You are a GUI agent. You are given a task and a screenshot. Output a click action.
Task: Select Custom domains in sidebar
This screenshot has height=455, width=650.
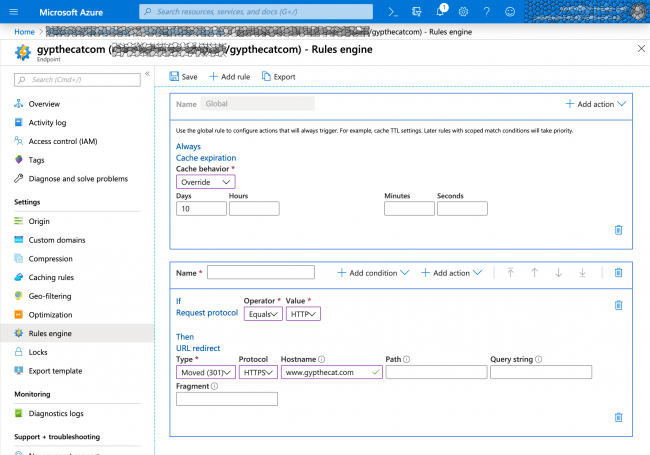point(57,240)
